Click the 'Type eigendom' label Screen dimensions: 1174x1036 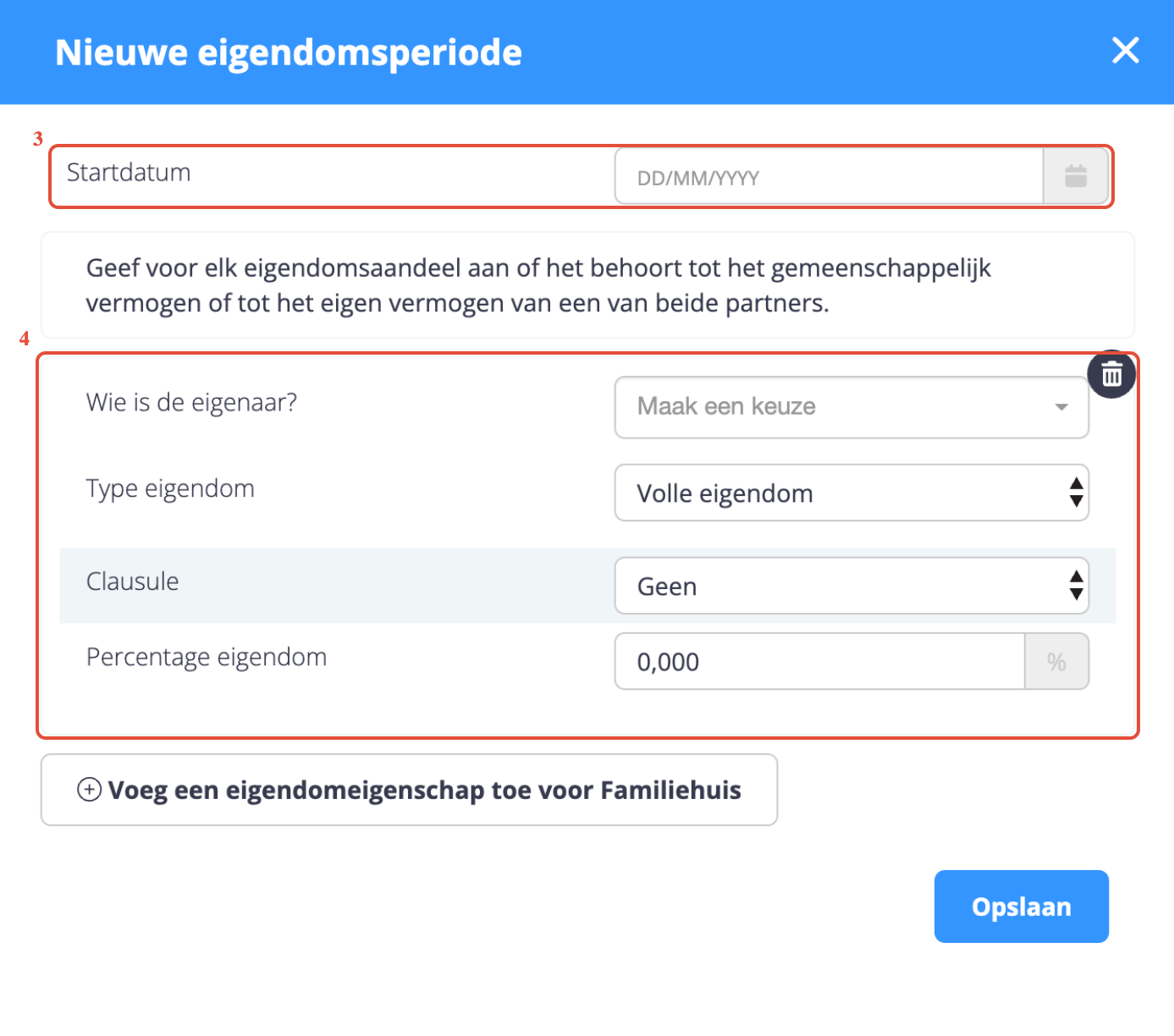(x=170, y=488)
